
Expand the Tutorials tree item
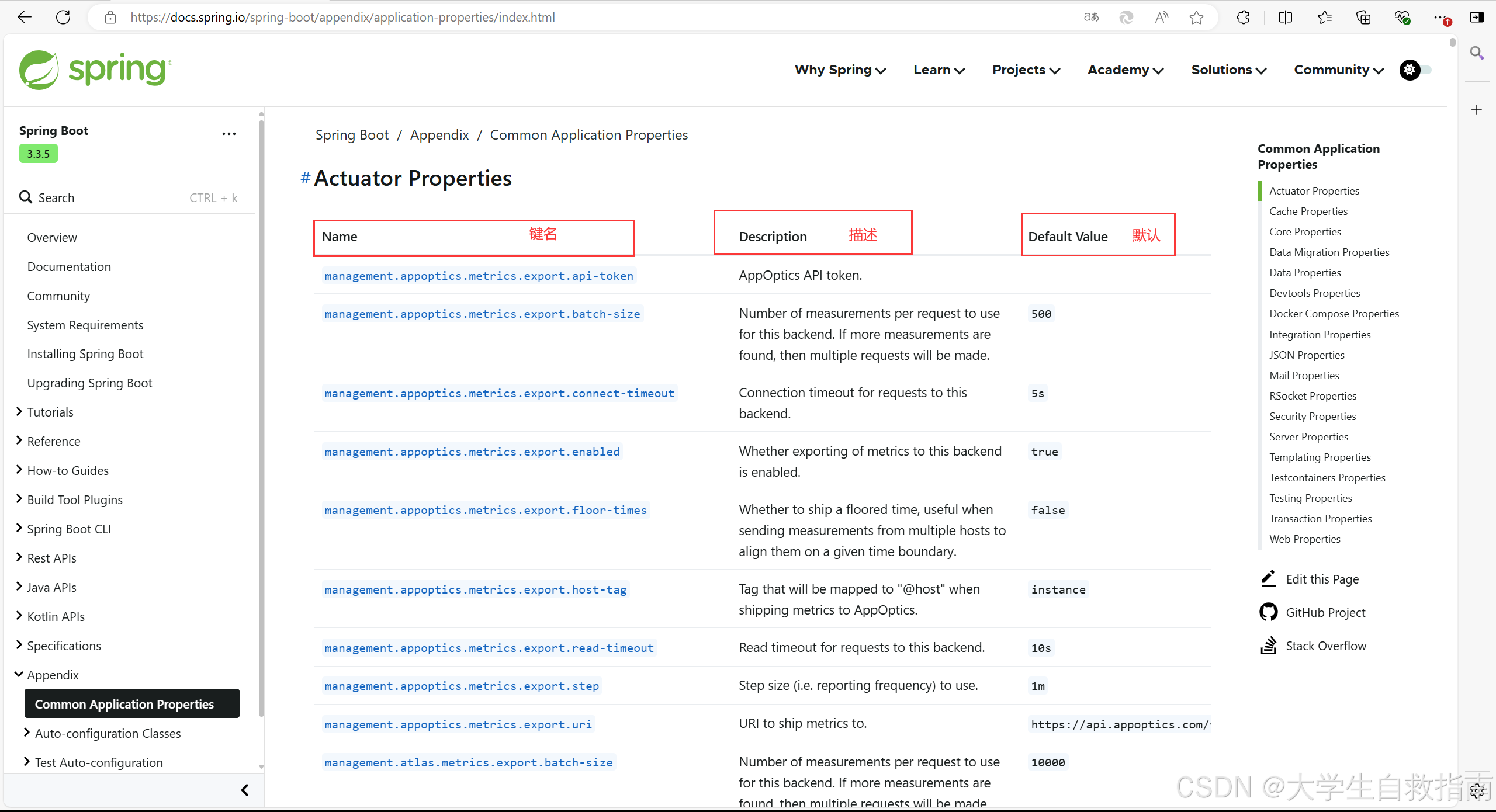19,412
